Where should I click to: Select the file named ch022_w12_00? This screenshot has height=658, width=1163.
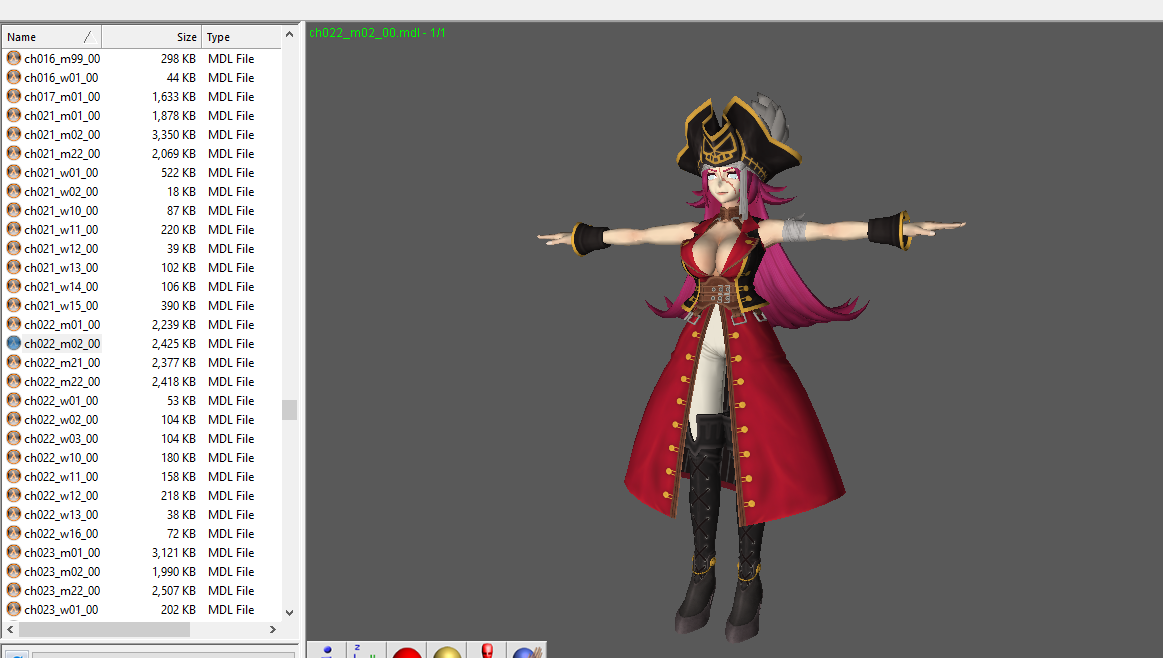61,496
